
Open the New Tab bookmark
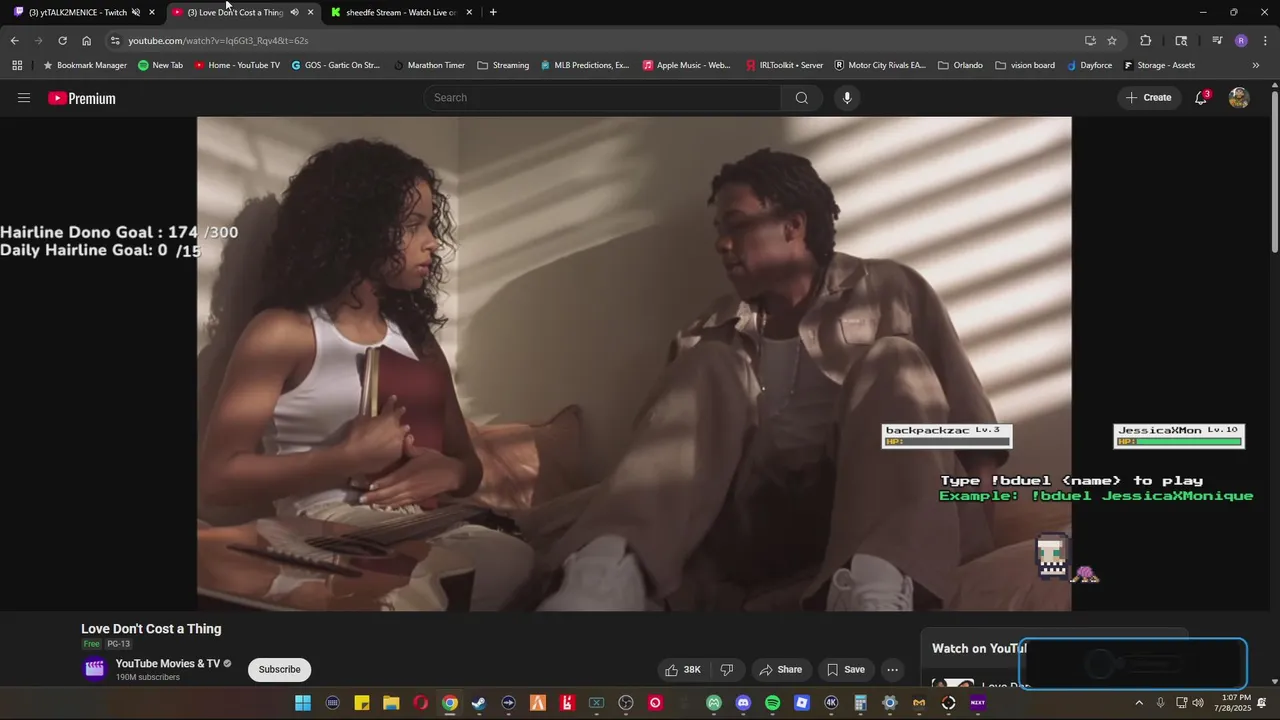tap(160, 65)
